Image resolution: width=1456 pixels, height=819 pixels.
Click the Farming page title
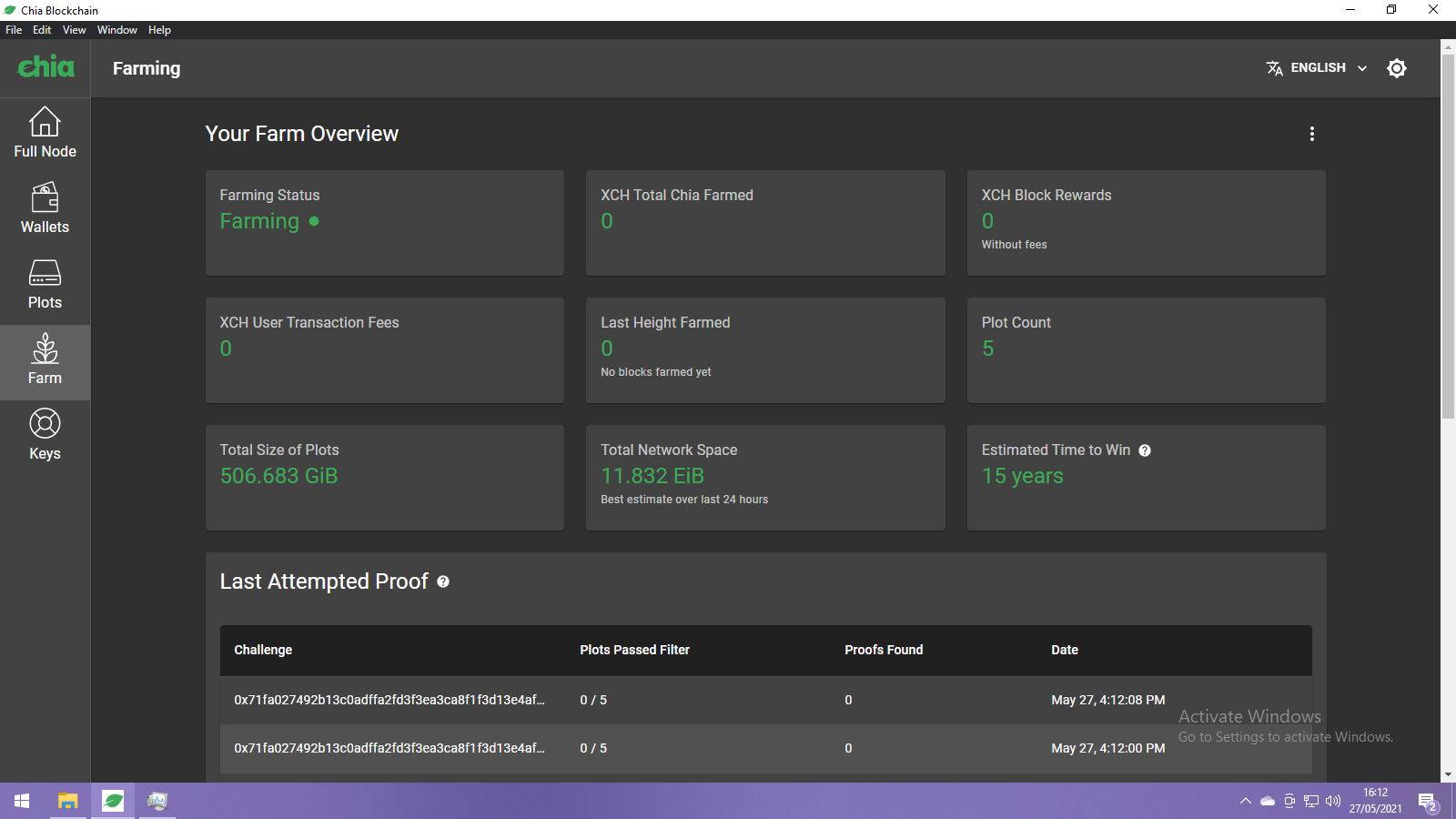pyautogui.click(x=147, y=68)
